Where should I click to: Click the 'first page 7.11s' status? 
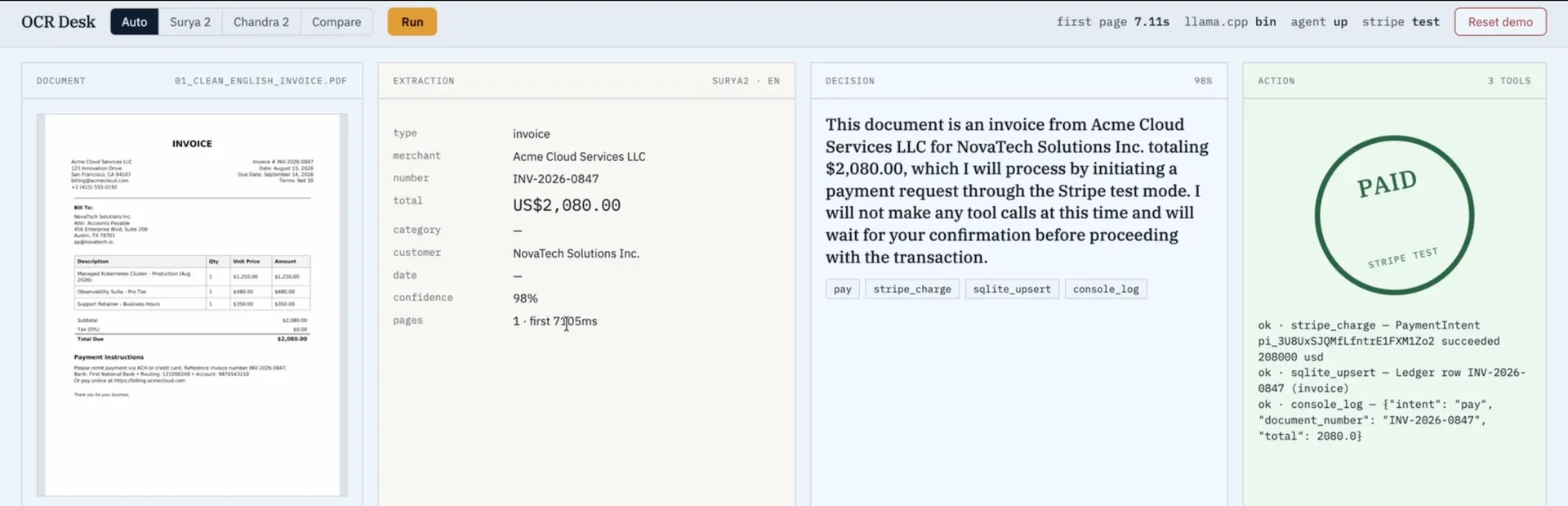(1112, 22)
